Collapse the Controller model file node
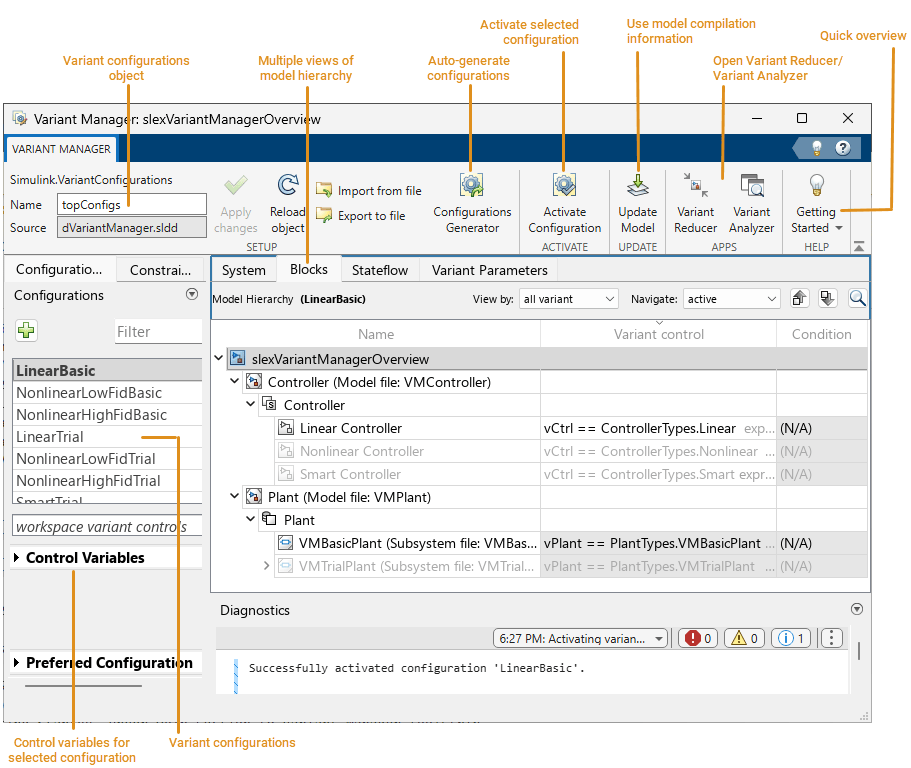This screenshot has width=911, height=768. point(234,381)
